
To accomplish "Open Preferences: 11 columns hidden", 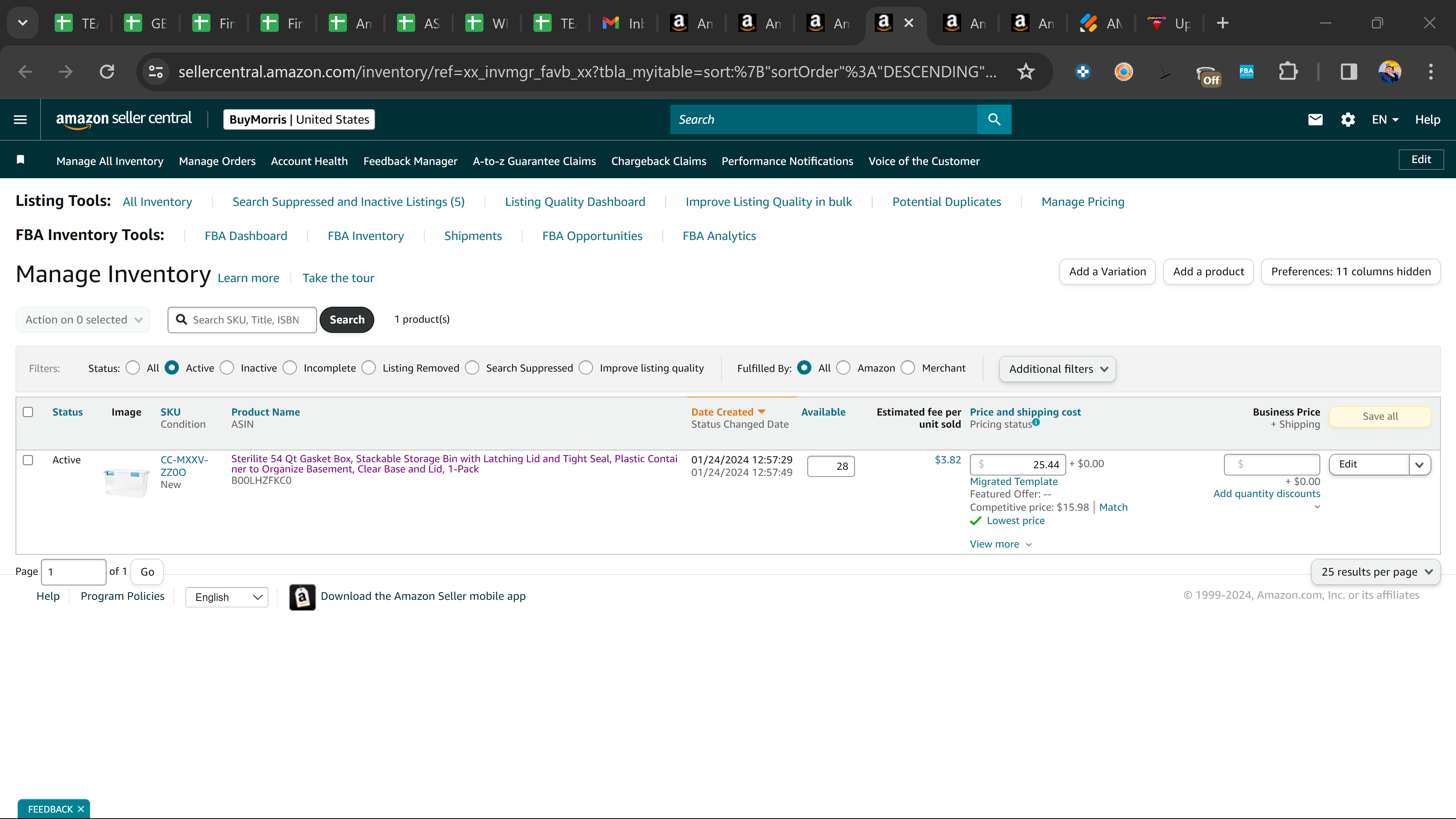I will [1351, 272].
